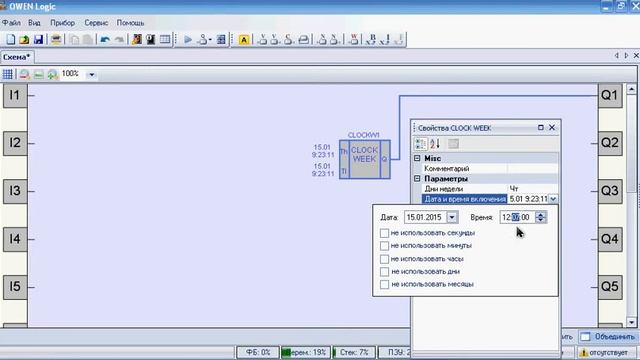This screenshot has height=360, width=640.
Task: Open the variables table icon in the toolbar
Action: (x=165, y=40)
